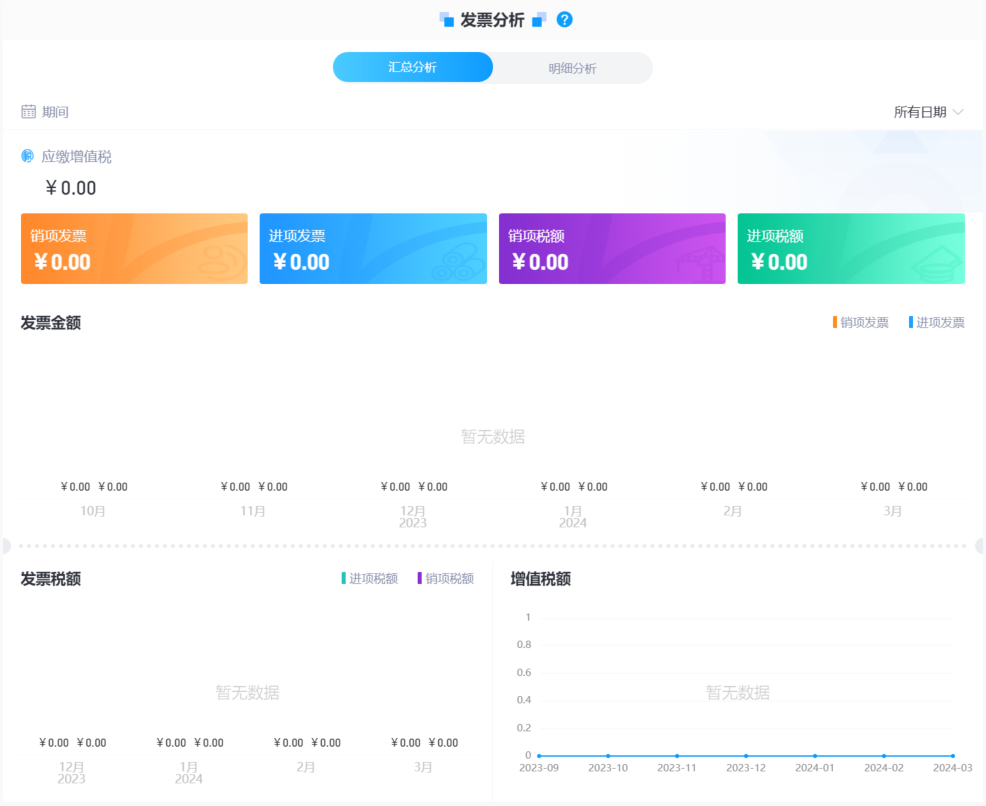Select the 汇总分析 tab
This screenshot has height=806, width=986.
412,67
